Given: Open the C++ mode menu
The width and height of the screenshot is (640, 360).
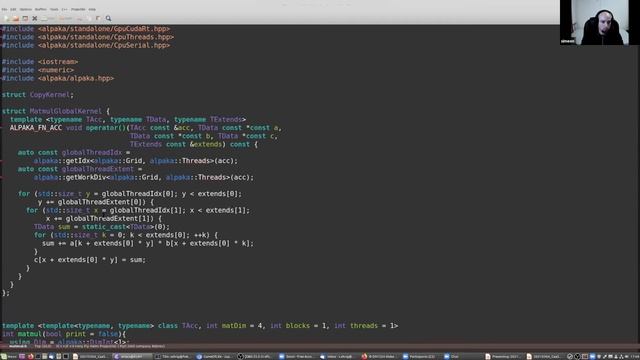Looking at the screenshot, I should pyautogui.click(x=64, y=9).
